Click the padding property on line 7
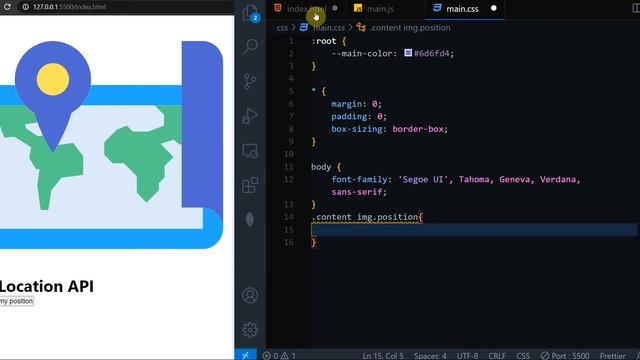 coord(349,116)
